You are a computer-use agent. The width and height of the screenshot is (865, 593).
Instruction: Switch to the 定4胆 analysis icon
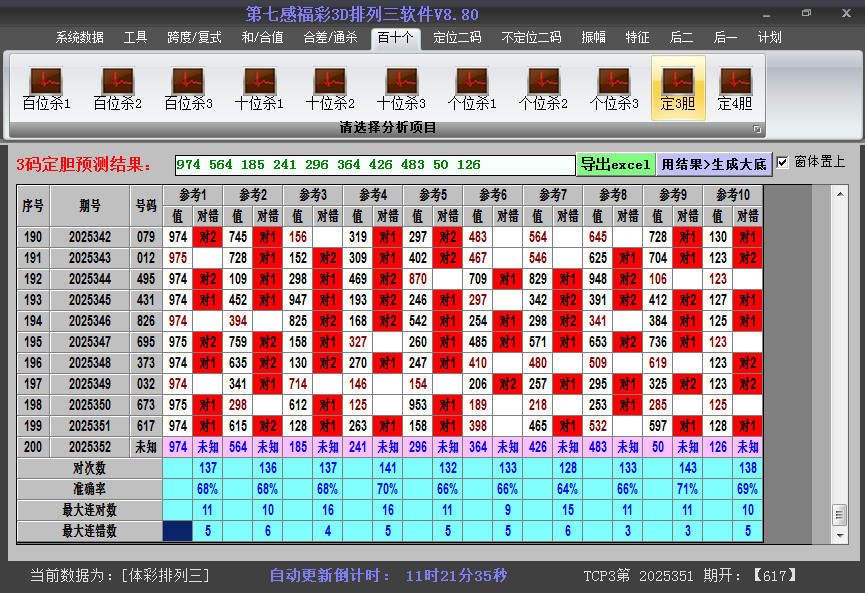pyautogui.click(x=735, y=88)
